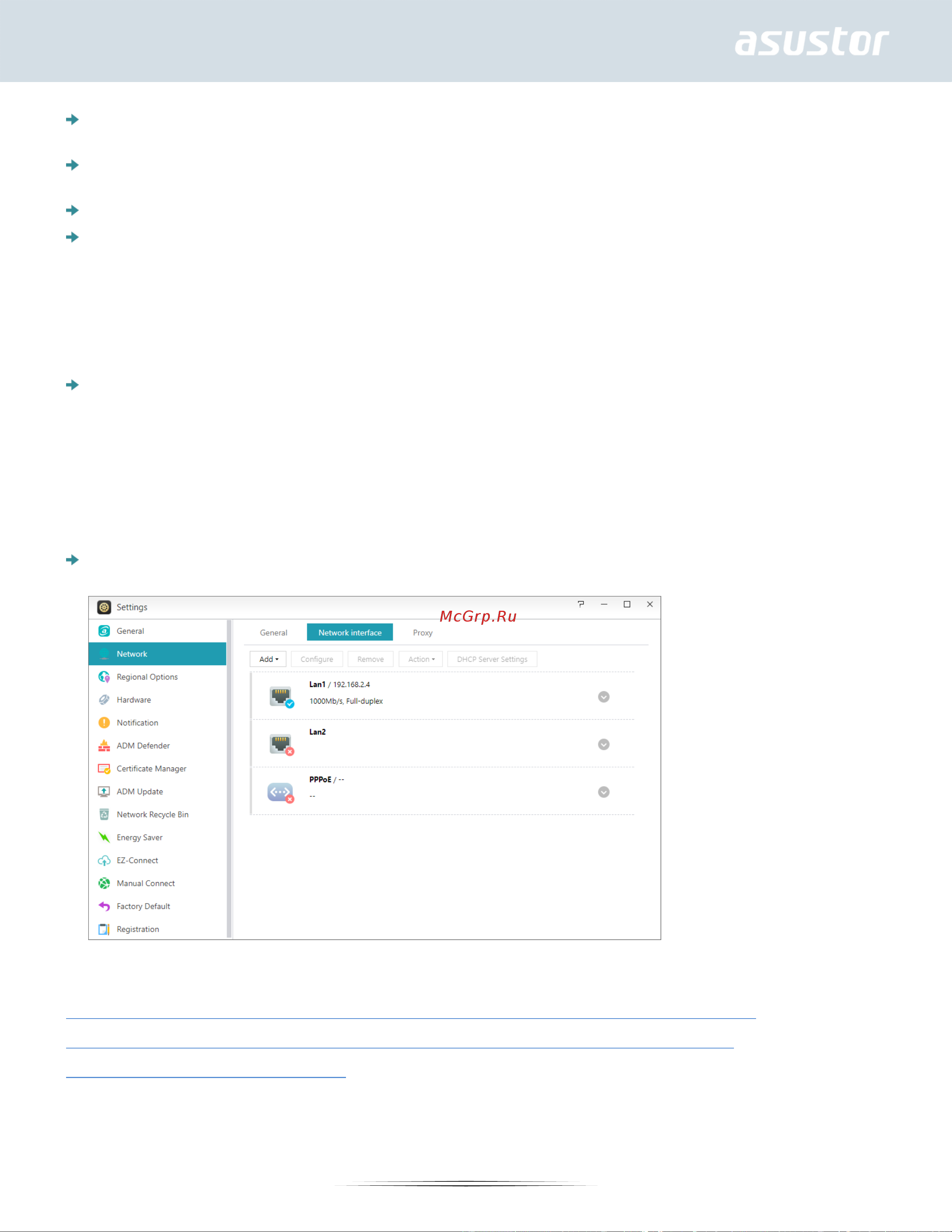Open Energy Saver settings

[157, 837]
